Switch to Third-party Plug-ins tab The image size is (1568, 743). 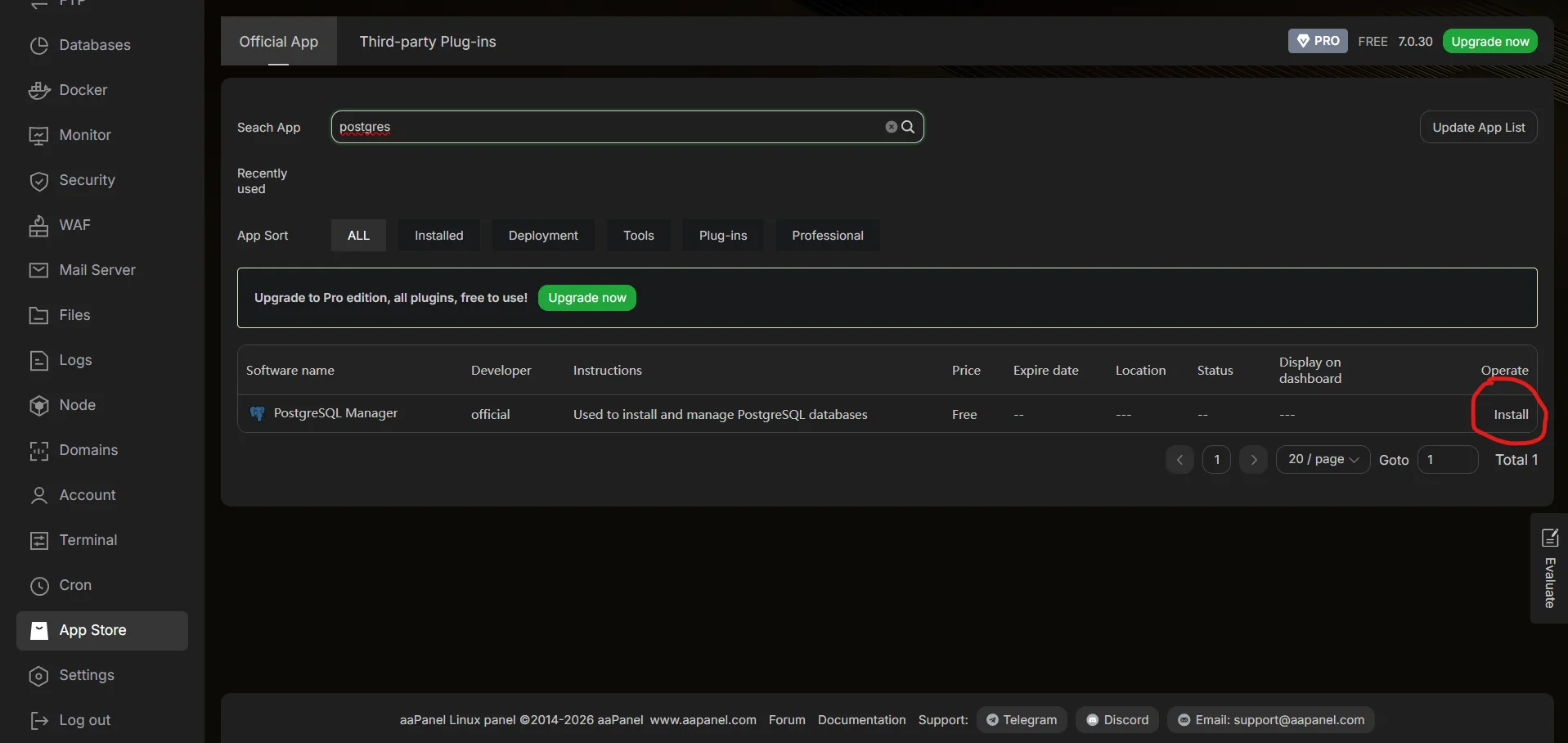pos(427,42)
